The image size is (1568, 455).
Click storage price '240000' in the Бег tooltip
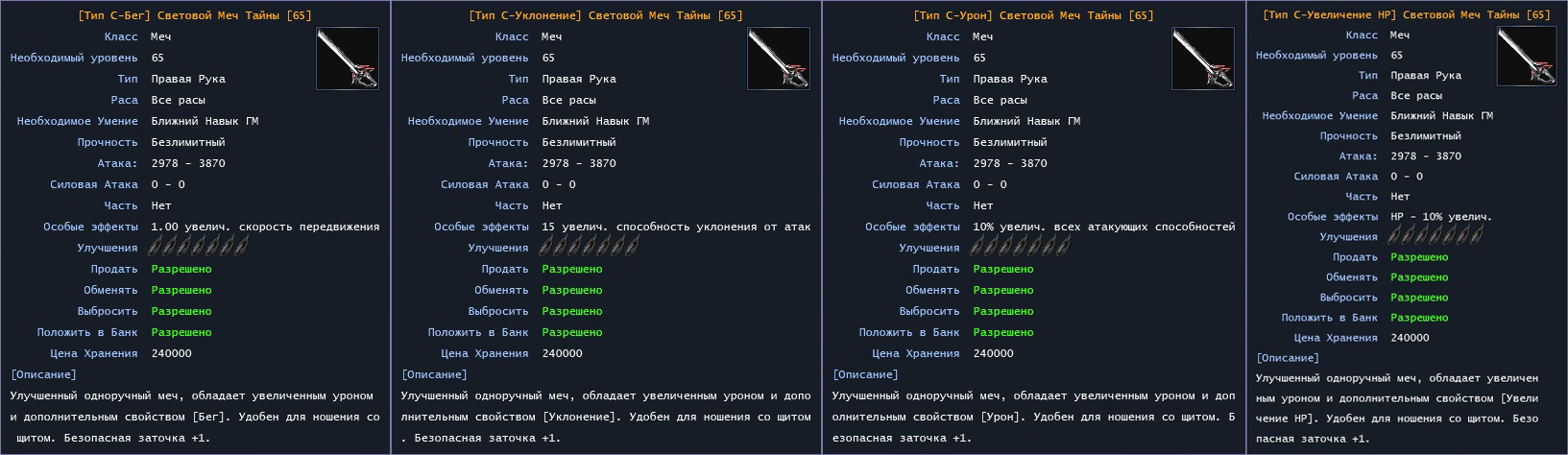click(172, 353)
